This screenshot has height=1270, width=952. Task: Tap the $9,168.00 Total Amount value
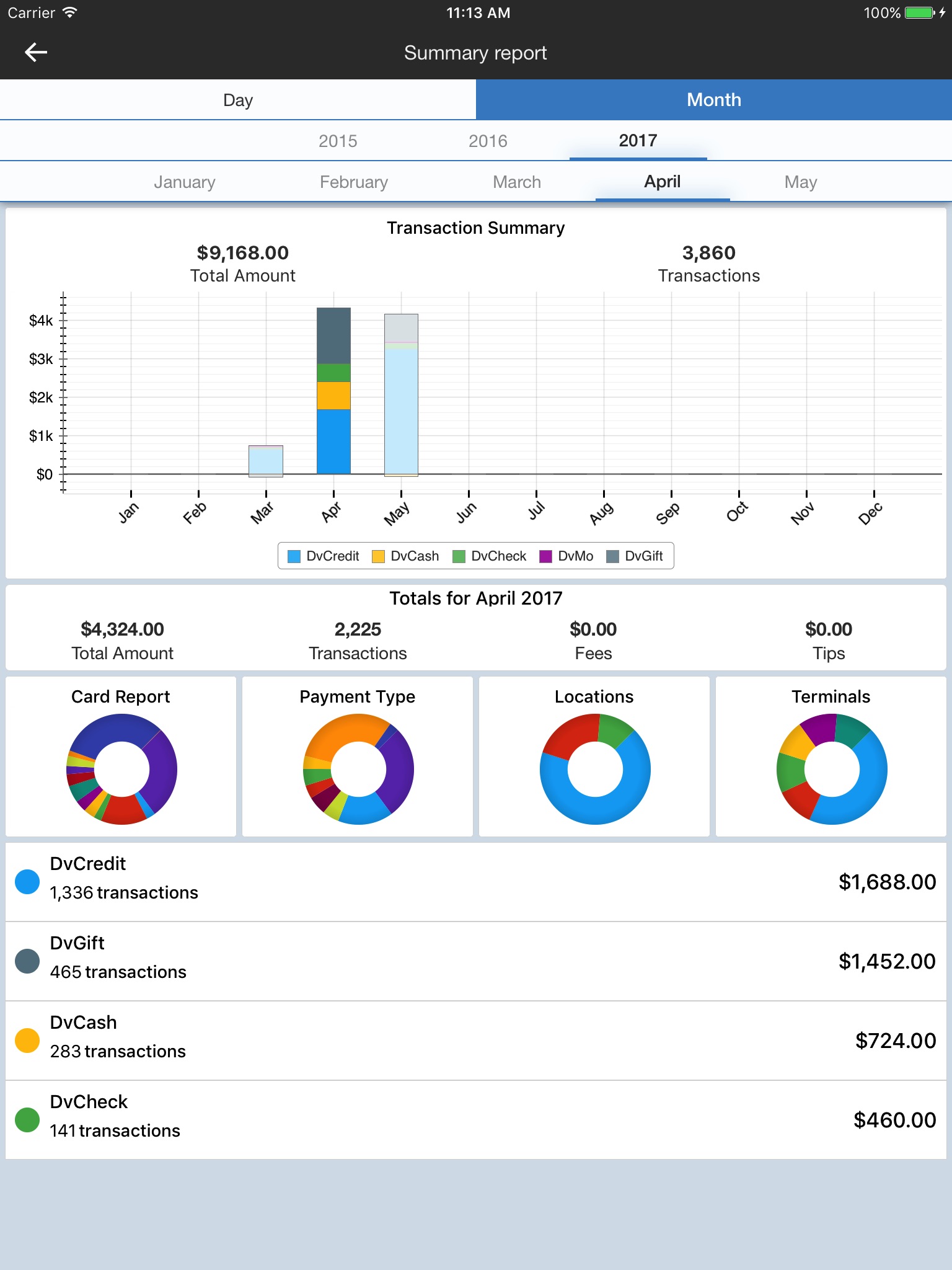pos(243,253)
